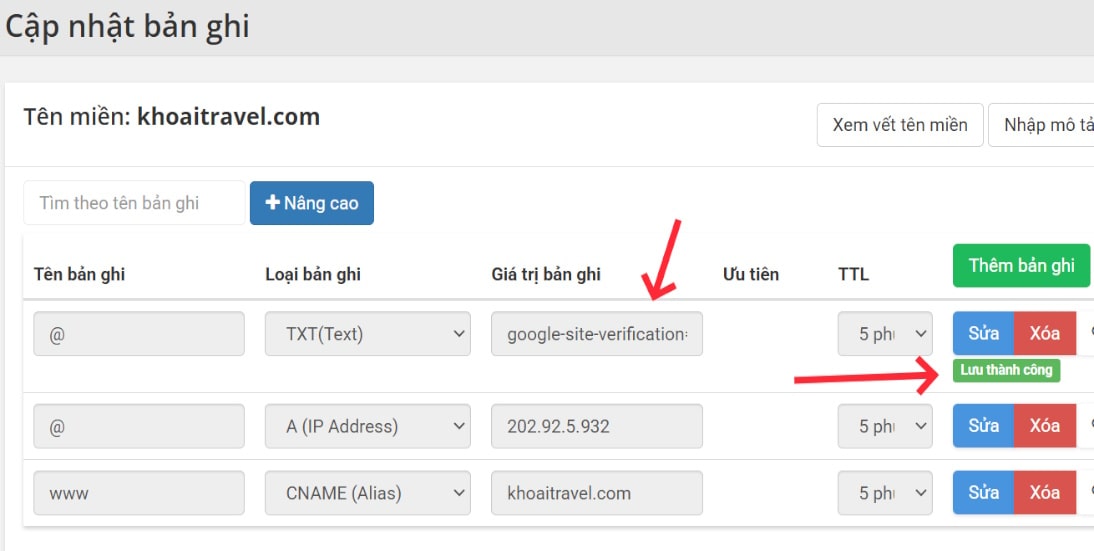Click the Nâng cao advanced button
Screen dimensions: 1094x551
(311, 203)
